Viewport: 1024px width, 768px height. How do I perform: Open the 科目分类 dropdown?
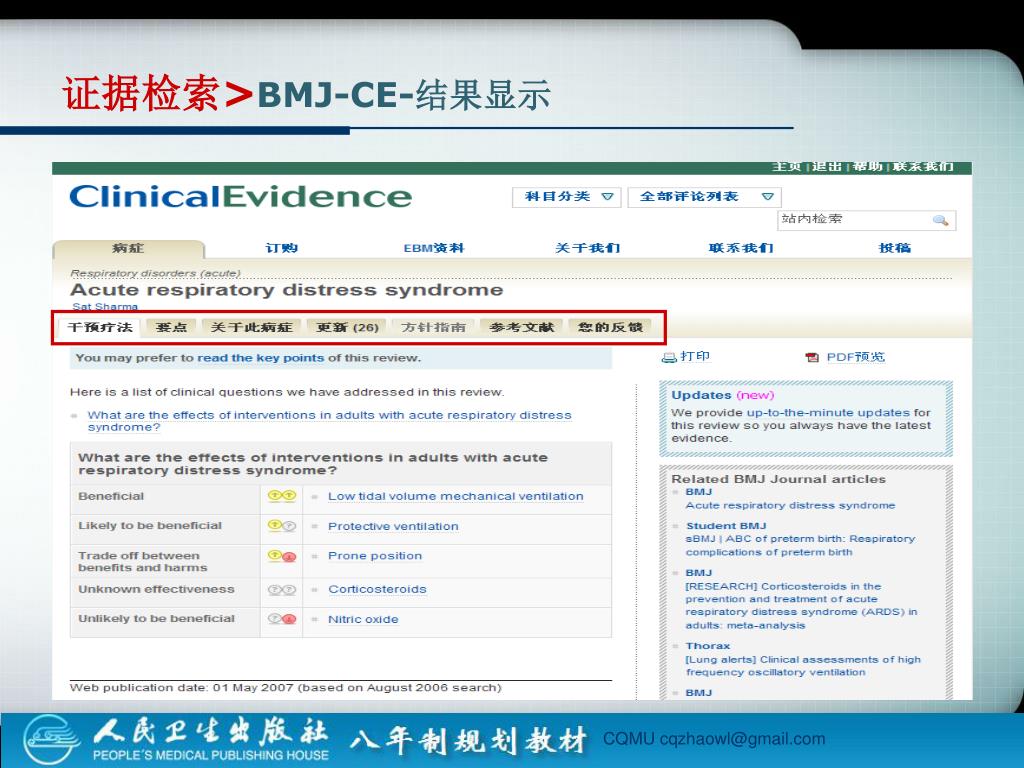point(566,197)
